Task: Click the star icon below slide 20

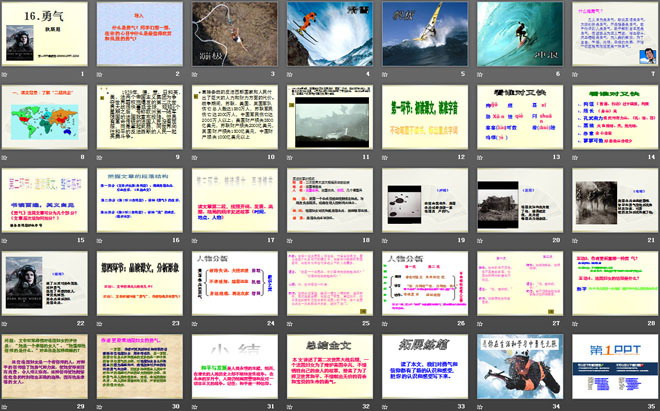Action: [x=480, y=241]
